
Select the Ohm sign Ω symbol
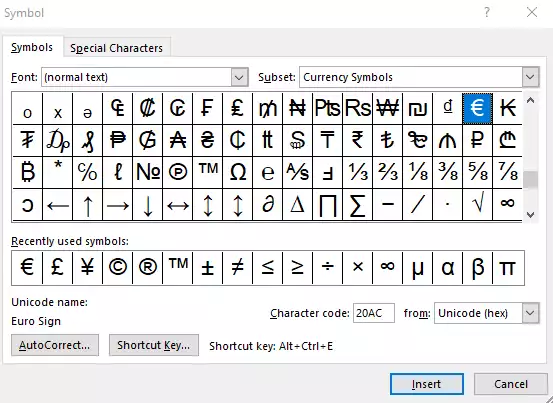coord(237,173)
